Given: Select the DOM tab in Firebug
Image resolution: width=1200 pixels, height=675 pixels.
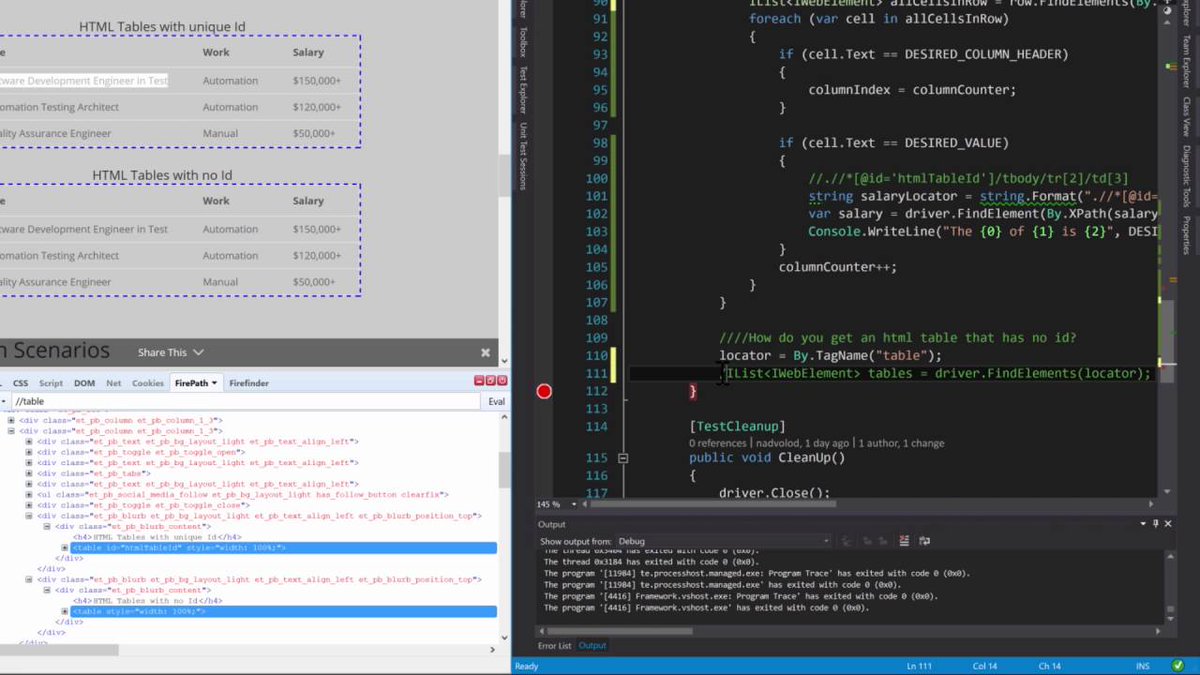Looking at the screenshot, I should tap(84, 382).
